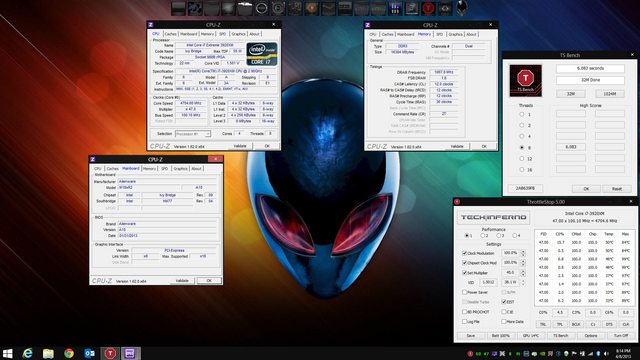
Task: Open the Processor Selection dropdown in CPU-Z
Action: (x=193, y=134)
